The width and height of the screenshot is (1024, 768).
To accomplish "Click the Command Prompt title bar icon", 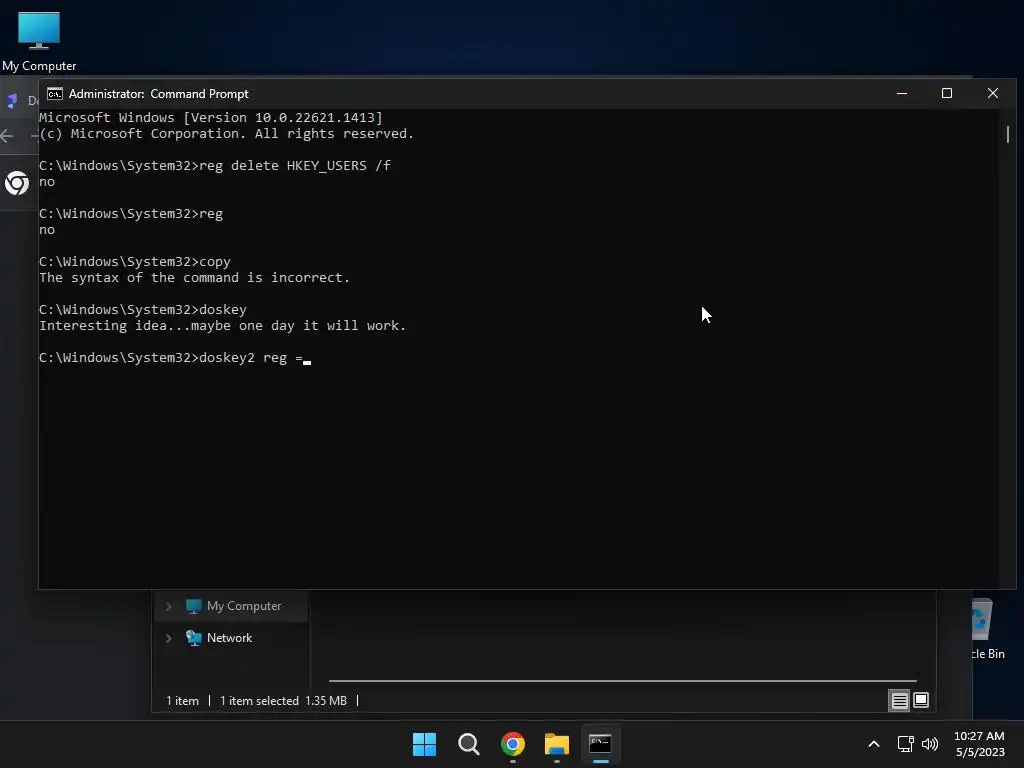I will (x=55, y=94).
